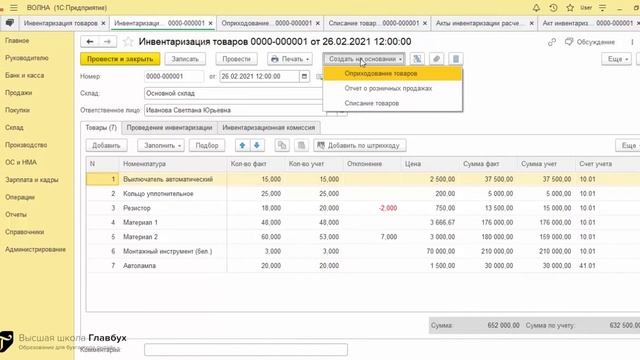The image size is (640, 360).
Task: Click the Склад field Основной склад
Action: pos(234,93)
